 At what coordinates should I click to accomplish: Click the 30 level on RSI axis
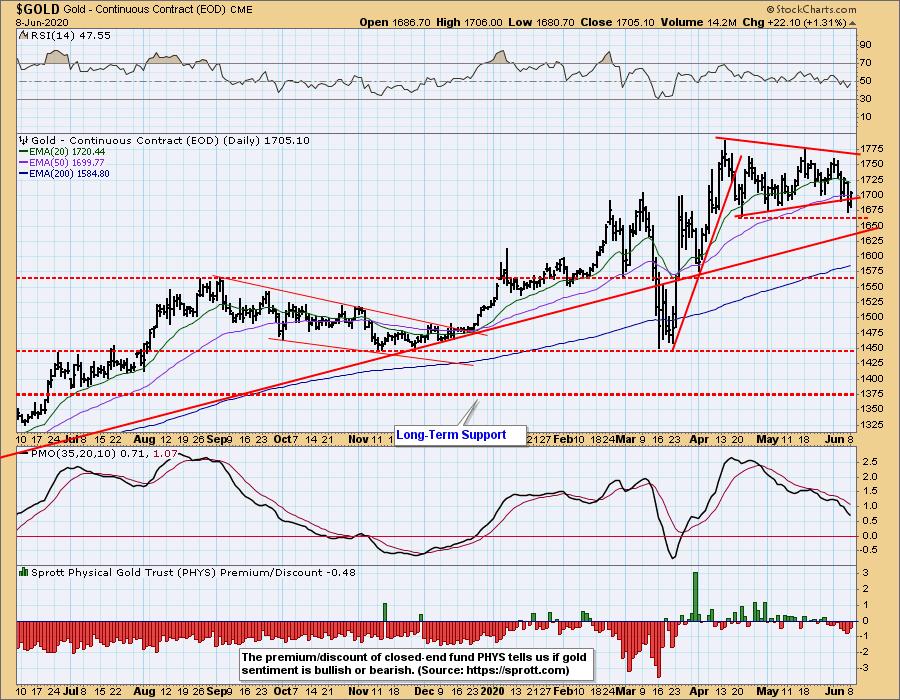(865, 99)
